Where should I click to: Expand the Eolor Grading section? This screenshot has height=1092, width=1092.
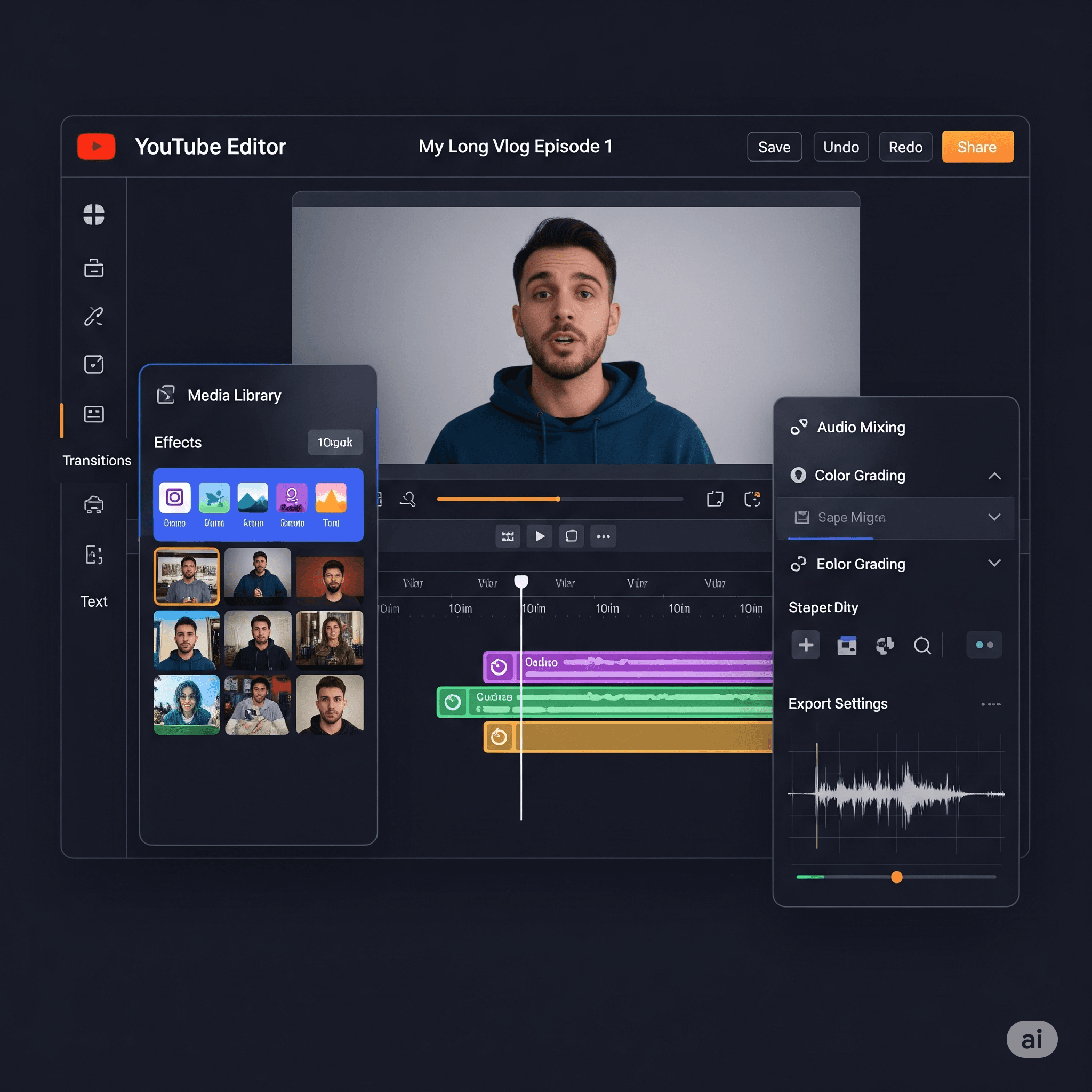[994, 563]
